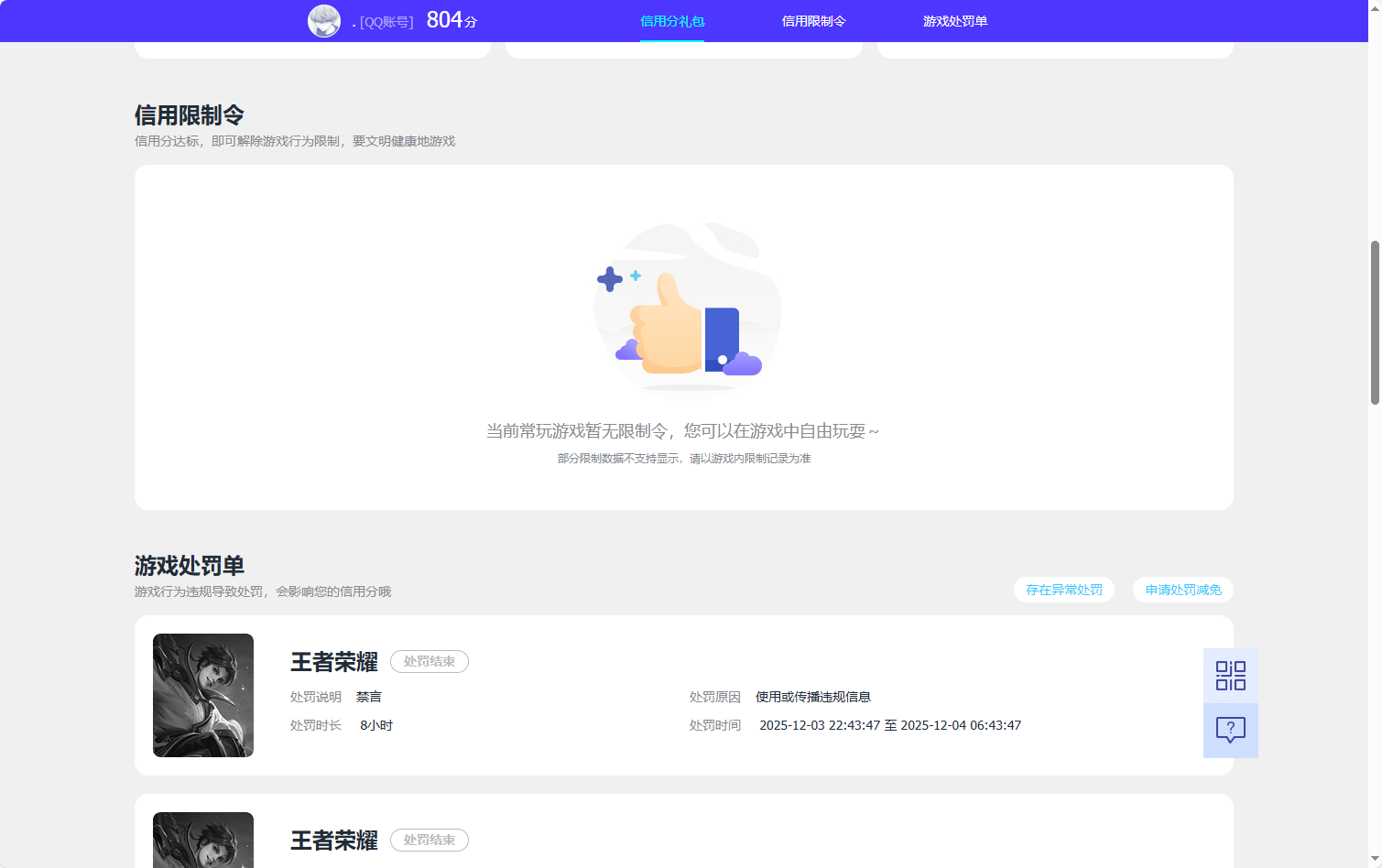The image size is (1382, 868).
Task: Click the 存在异常处罚 button
Action: pos(1063,590)
